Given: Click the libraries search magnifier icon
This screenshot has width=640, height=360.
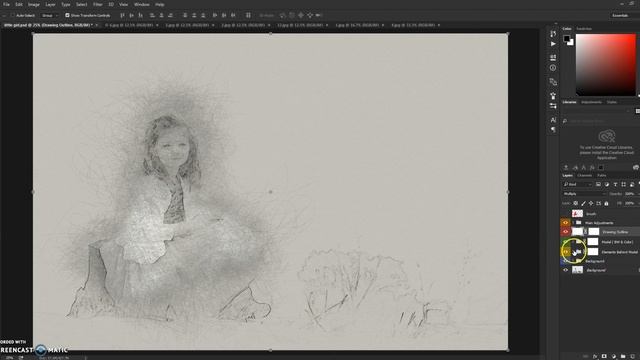Looking at the screenshot, I should point(564,121).
